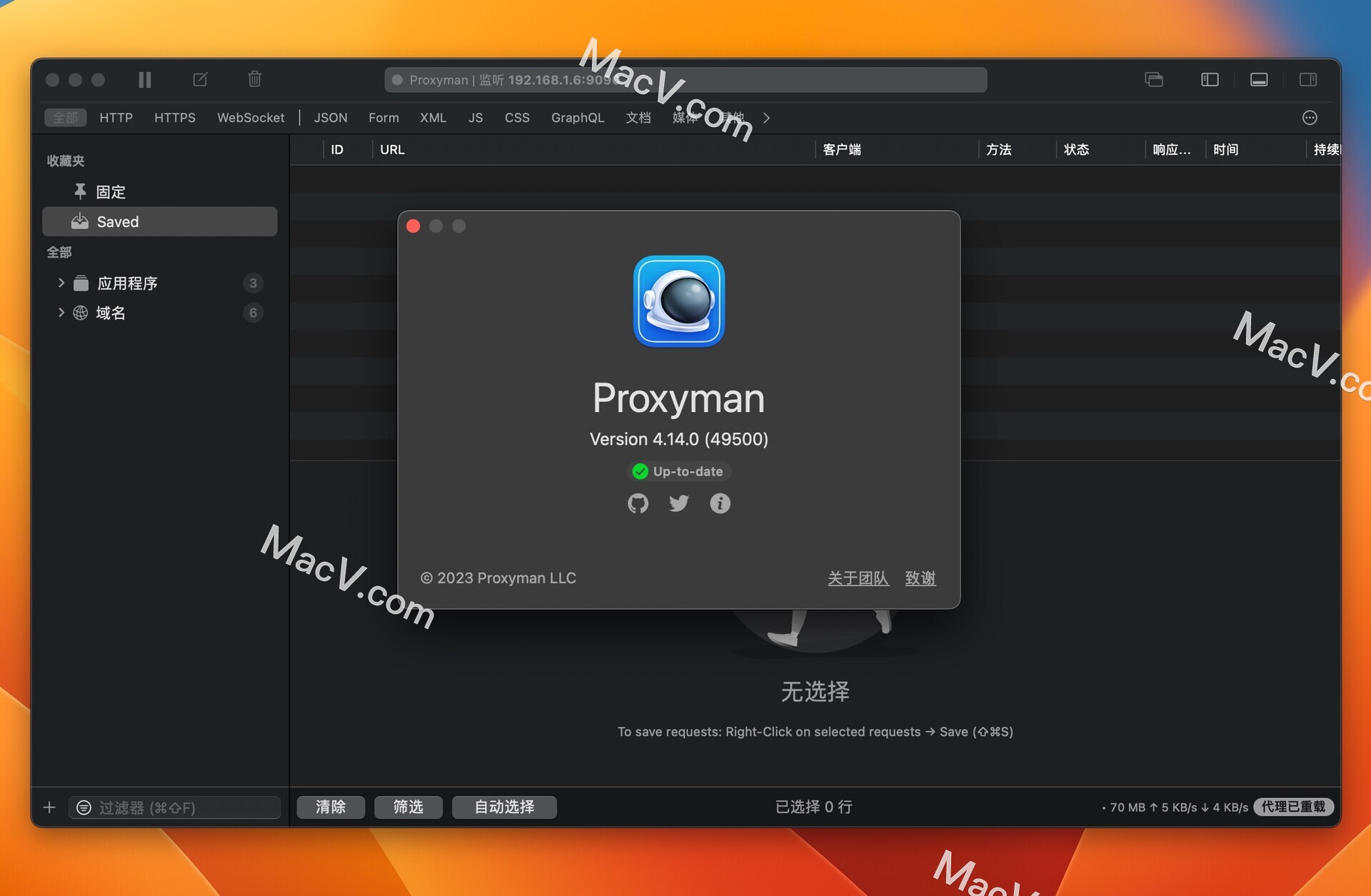Select the XML filter tab

(x=433, y=118)
